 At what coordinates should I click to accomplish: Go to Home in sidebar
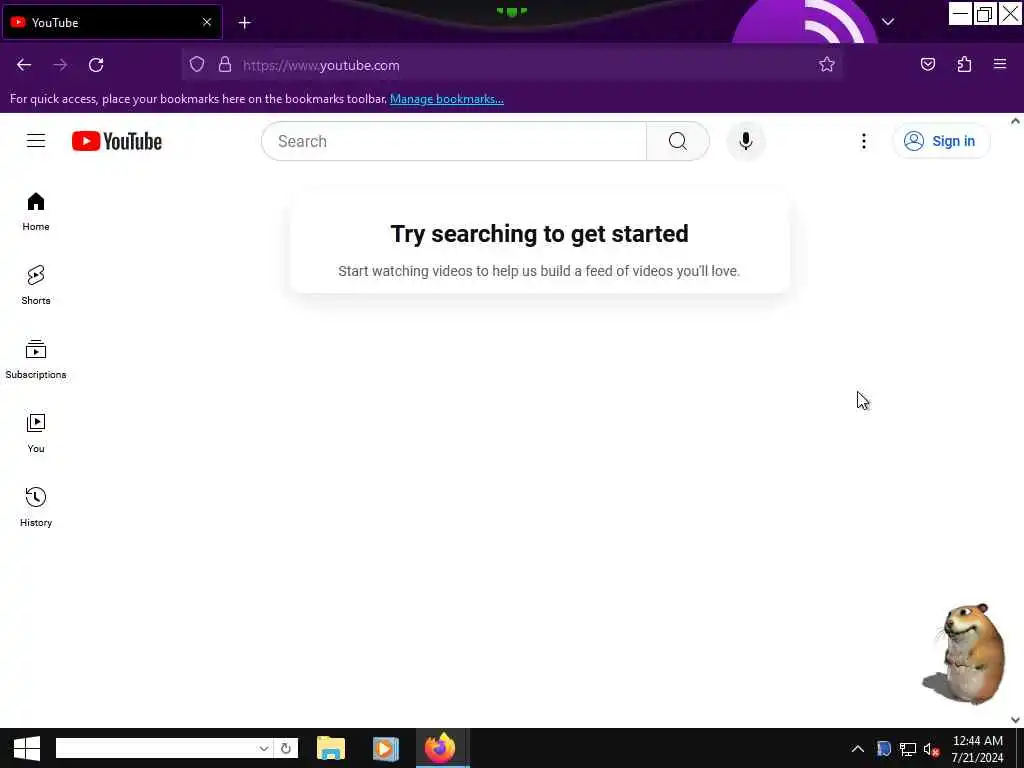(36, 212)
